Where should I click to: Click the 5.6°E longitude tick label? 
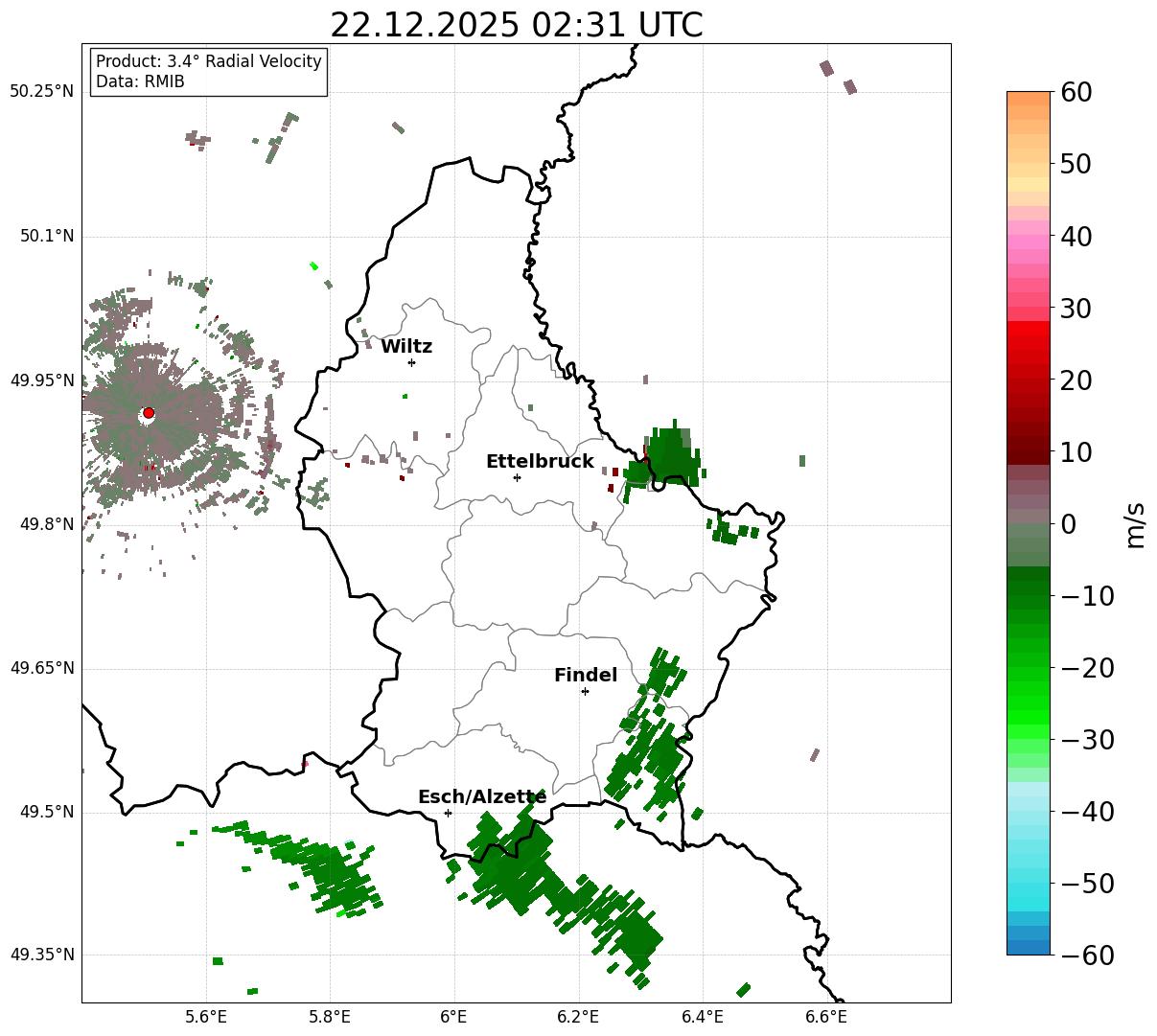pos(206,1017)
